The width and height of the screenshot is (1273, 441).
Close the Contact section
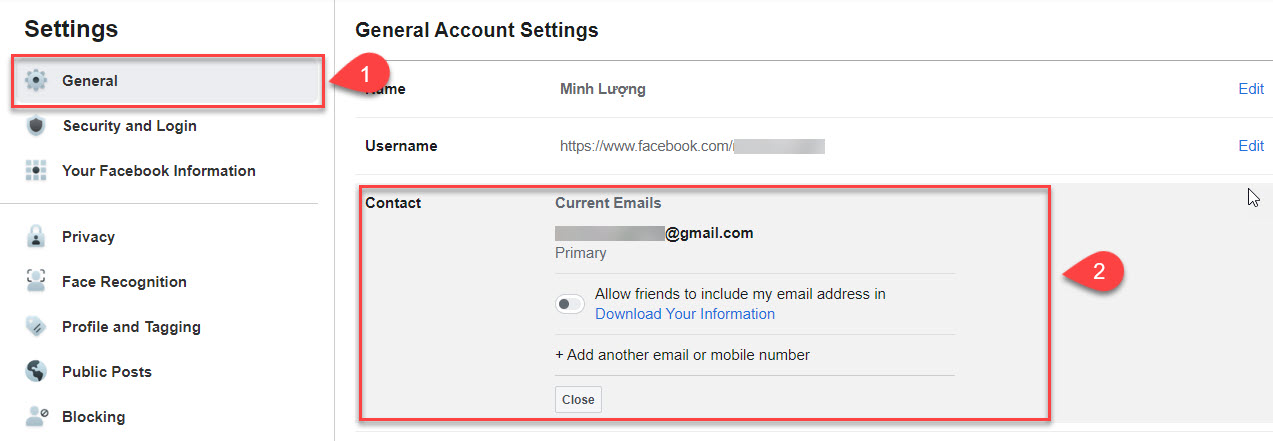point(578,400)
